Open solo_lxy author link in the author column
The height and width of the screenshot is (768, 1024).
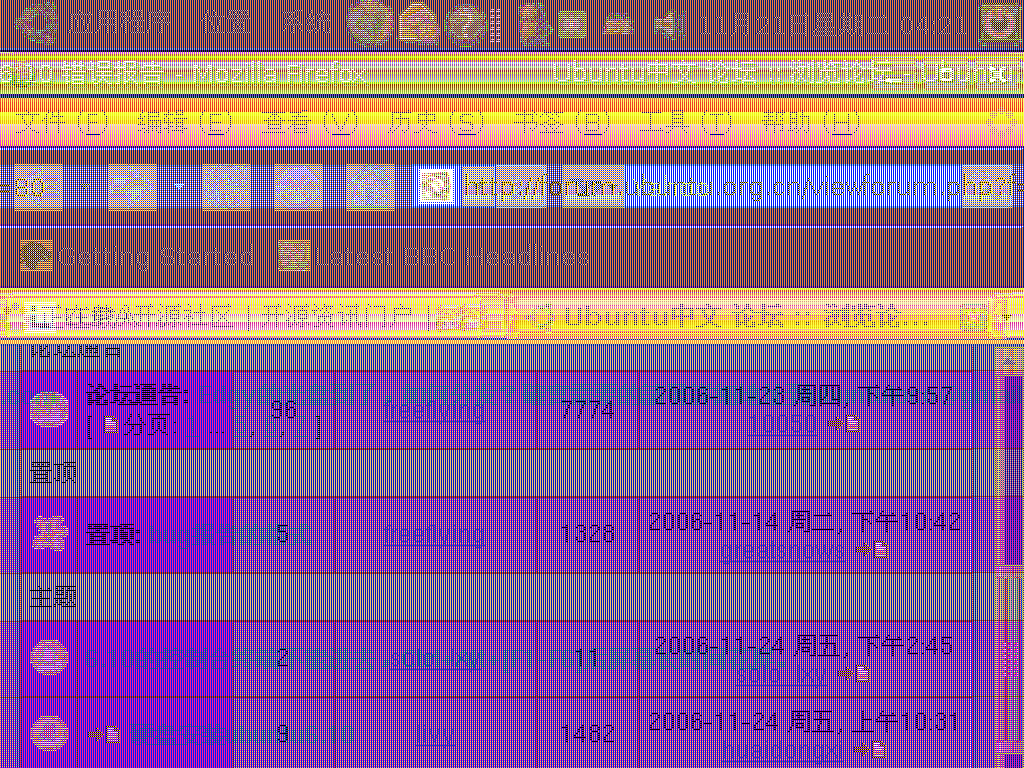(436, 659)
